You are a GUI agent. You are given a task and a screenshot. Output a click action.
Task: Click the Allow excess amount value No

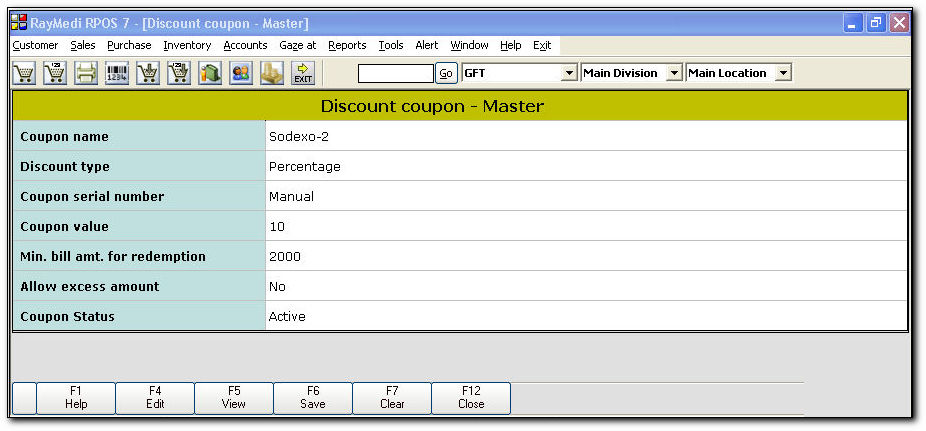(x=586, y=286)
